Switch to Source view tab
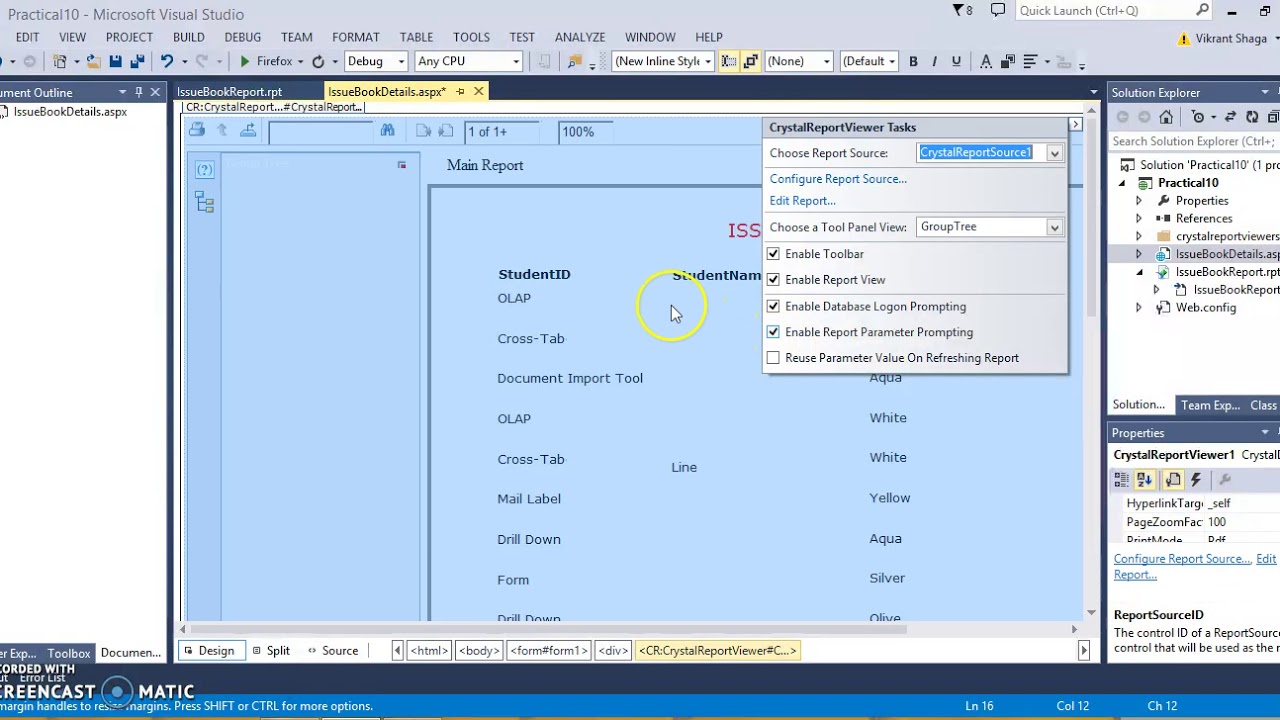The width and height of the screenshot is (1280, 720). coord(332,651)
